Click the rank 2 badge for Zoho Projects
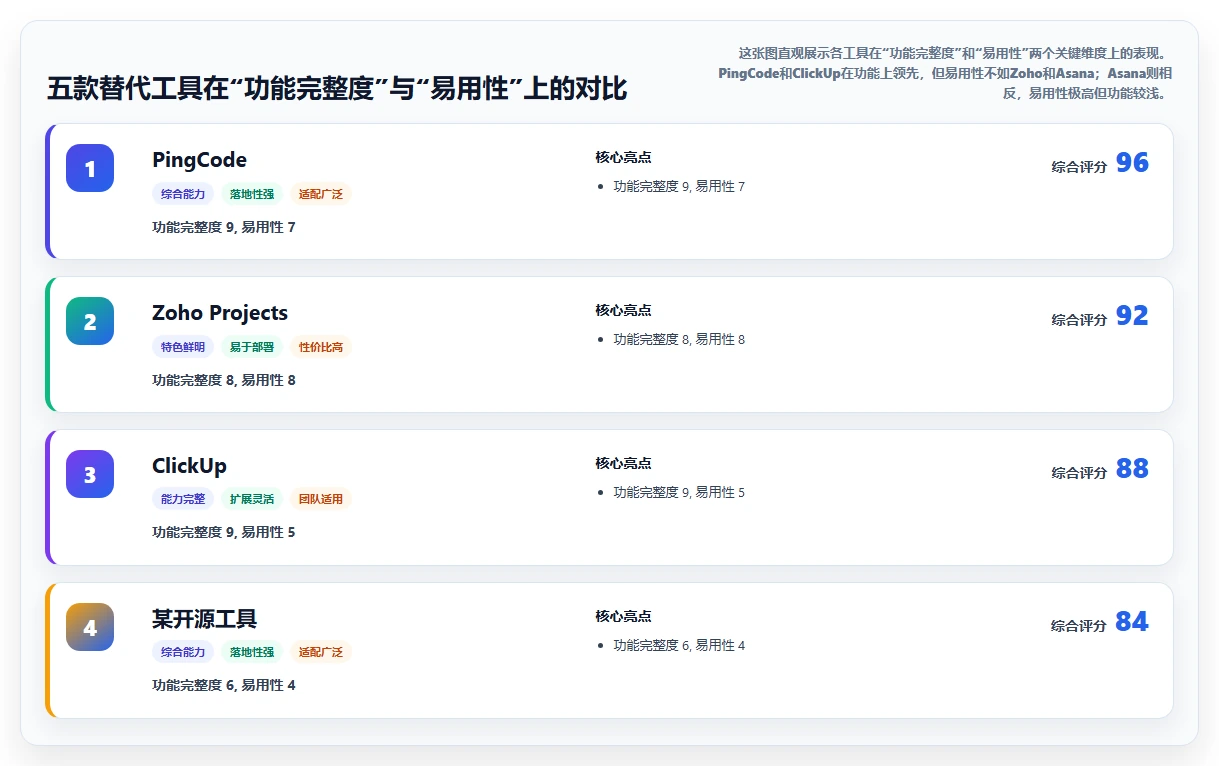The height and width of the screenshot is (766, 1219). coord(90,321)
